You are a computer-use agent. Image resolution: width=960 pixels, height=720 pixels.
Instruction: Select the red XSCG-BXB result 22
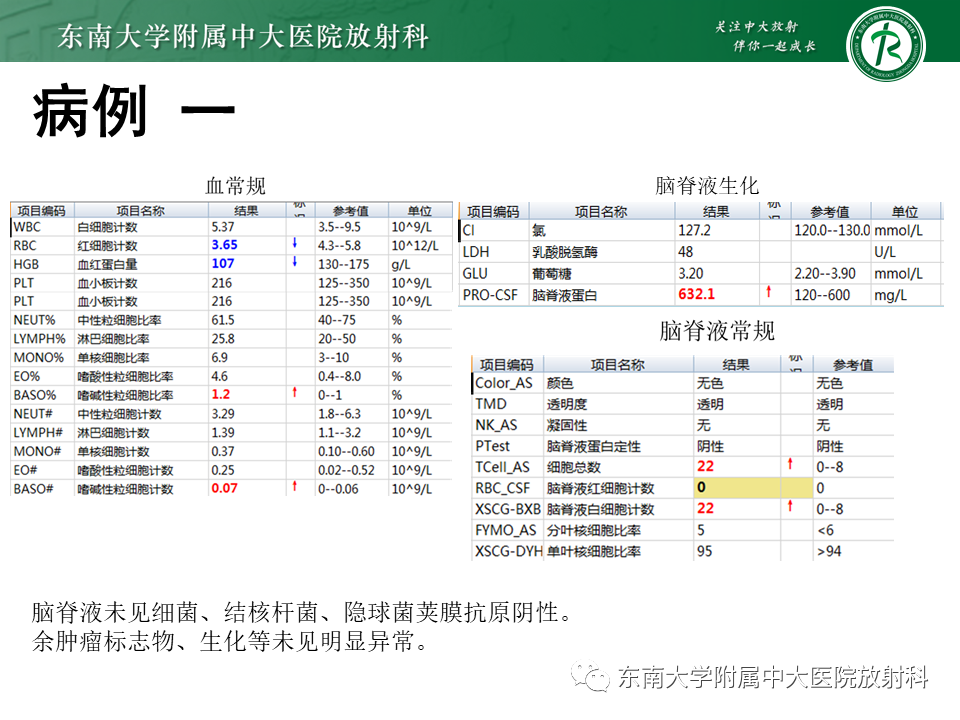tap(705, 508)
